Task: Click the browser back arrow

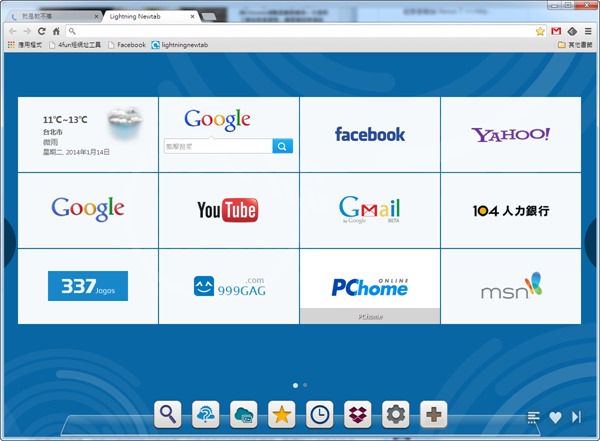Action: (x=13, y=31)
